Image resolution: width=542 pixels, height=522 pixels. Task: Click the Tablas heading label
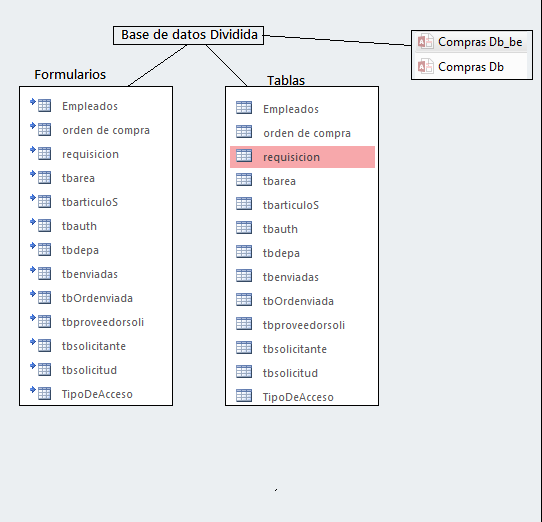coord(286,80)
